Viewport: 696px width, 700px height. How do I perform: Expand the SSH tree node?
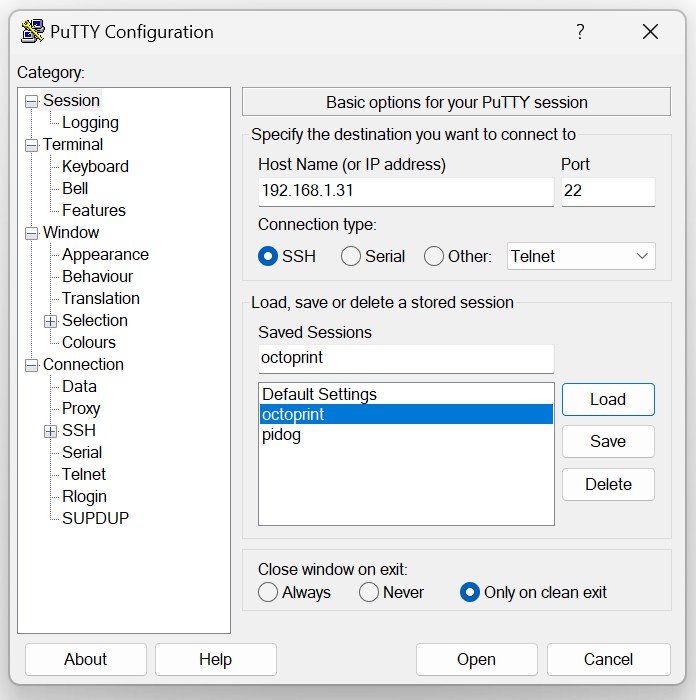point(50,431)
